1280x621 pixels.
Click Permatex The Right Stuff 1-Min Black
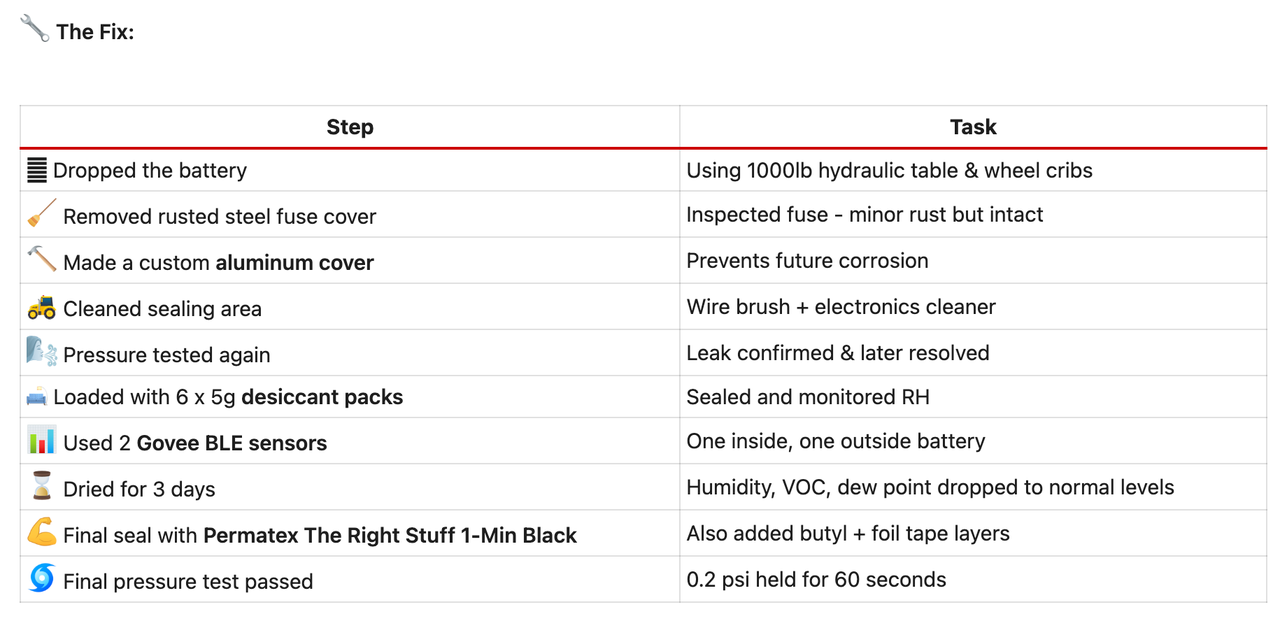390,535
